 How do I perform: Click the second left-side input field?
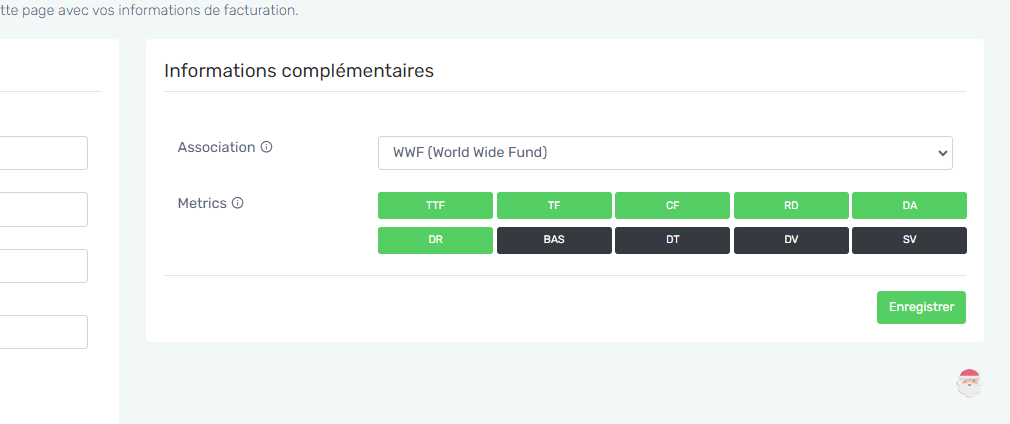(x=44, y=209)
